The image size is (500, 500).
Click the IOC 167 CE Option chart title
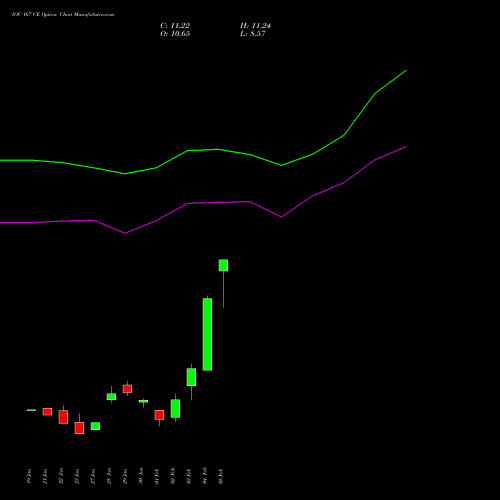pos(63,15)
